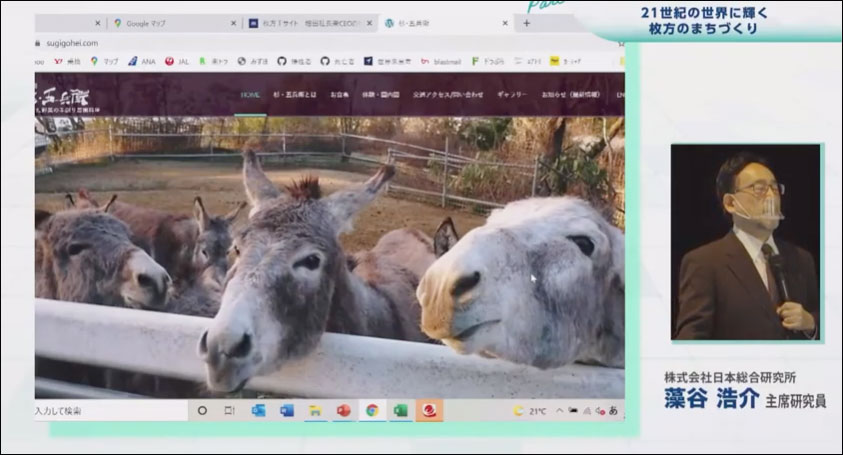
Task: Open Word from the taskbar
Action: coord(287,410)
